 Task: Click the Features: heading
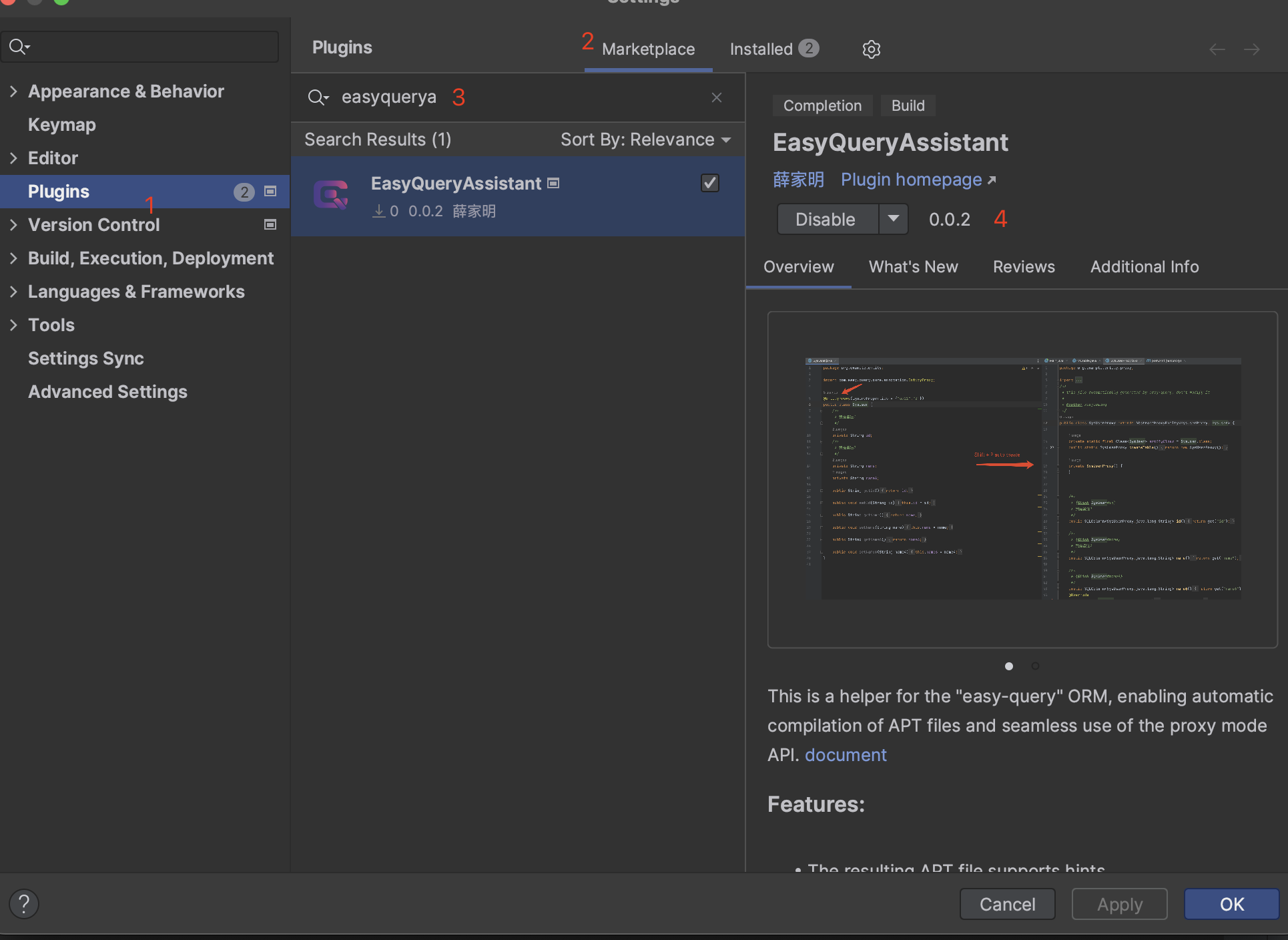click(816, 804)
